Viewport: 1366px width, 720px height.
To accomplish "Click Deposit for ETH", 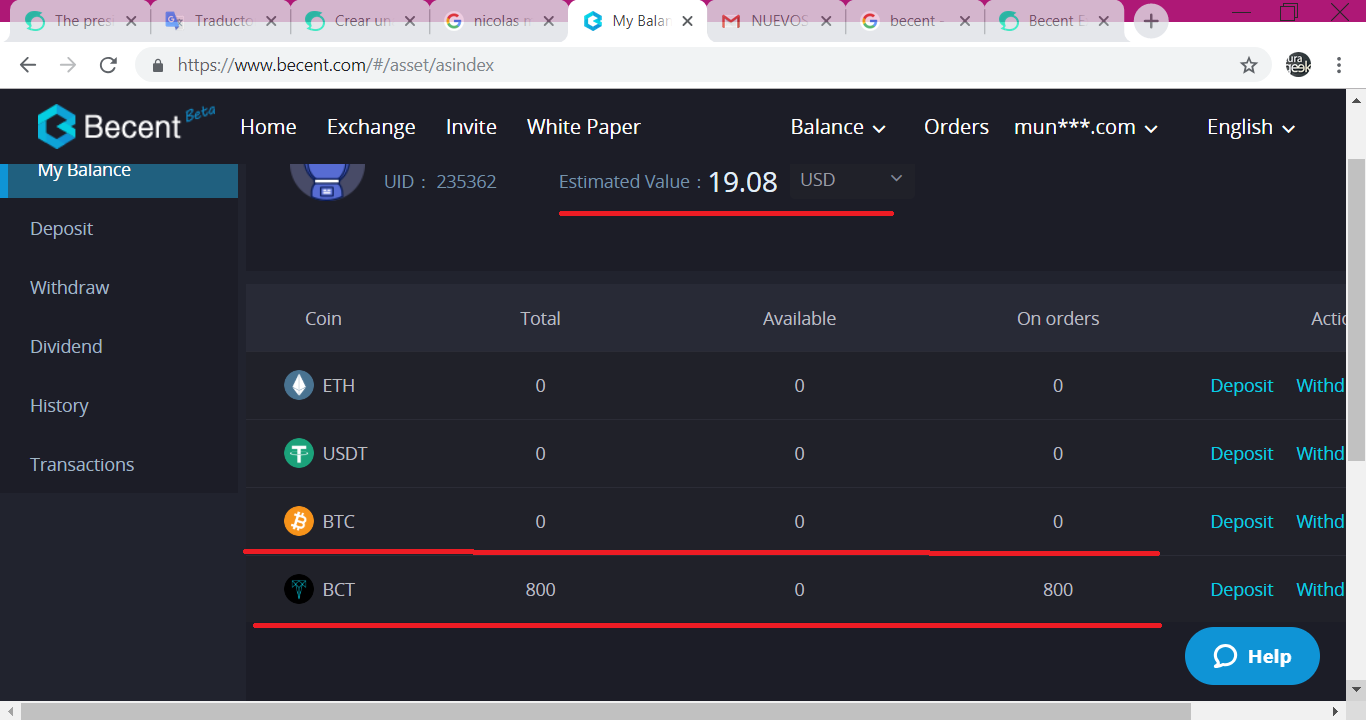I will click(1242, 386).
